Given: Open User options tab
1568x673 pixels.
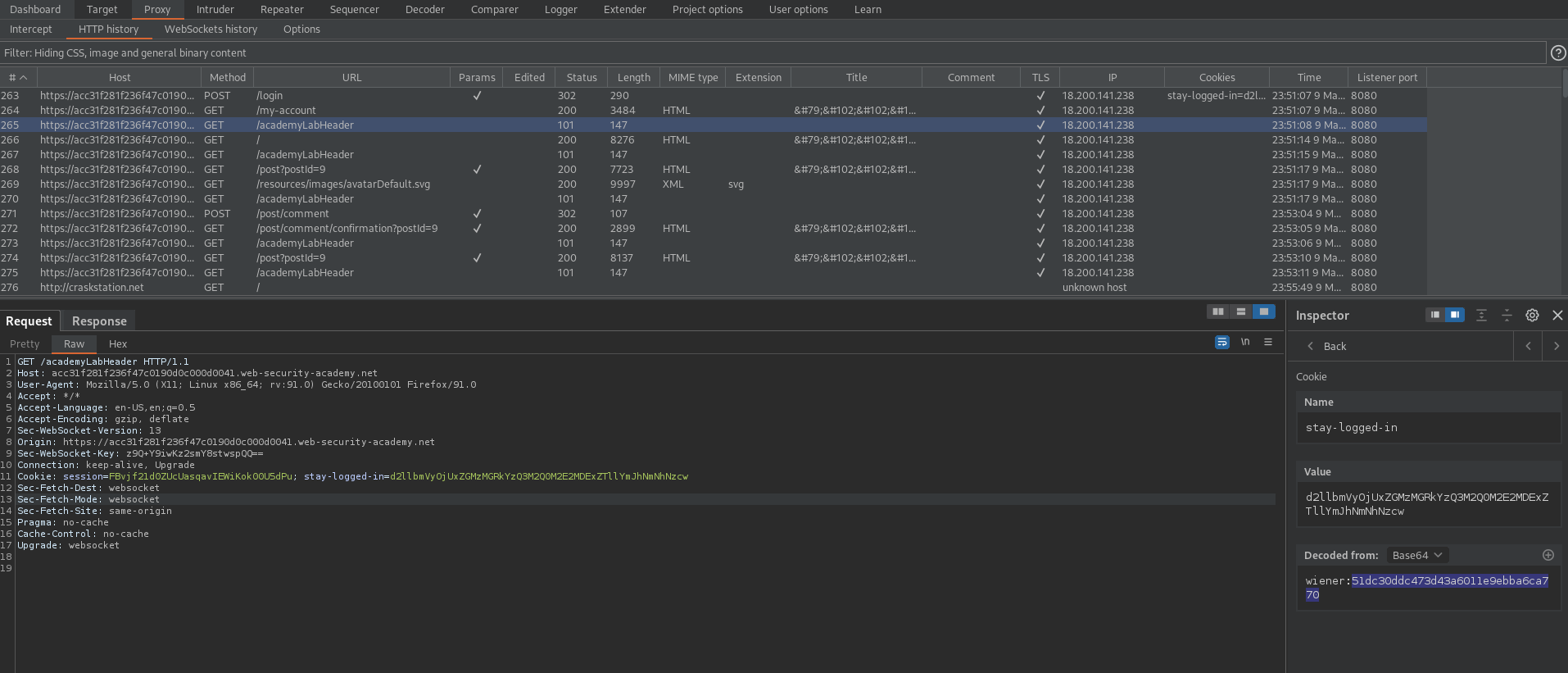Looking at the screenshot, I should click(x=799, y=9).
